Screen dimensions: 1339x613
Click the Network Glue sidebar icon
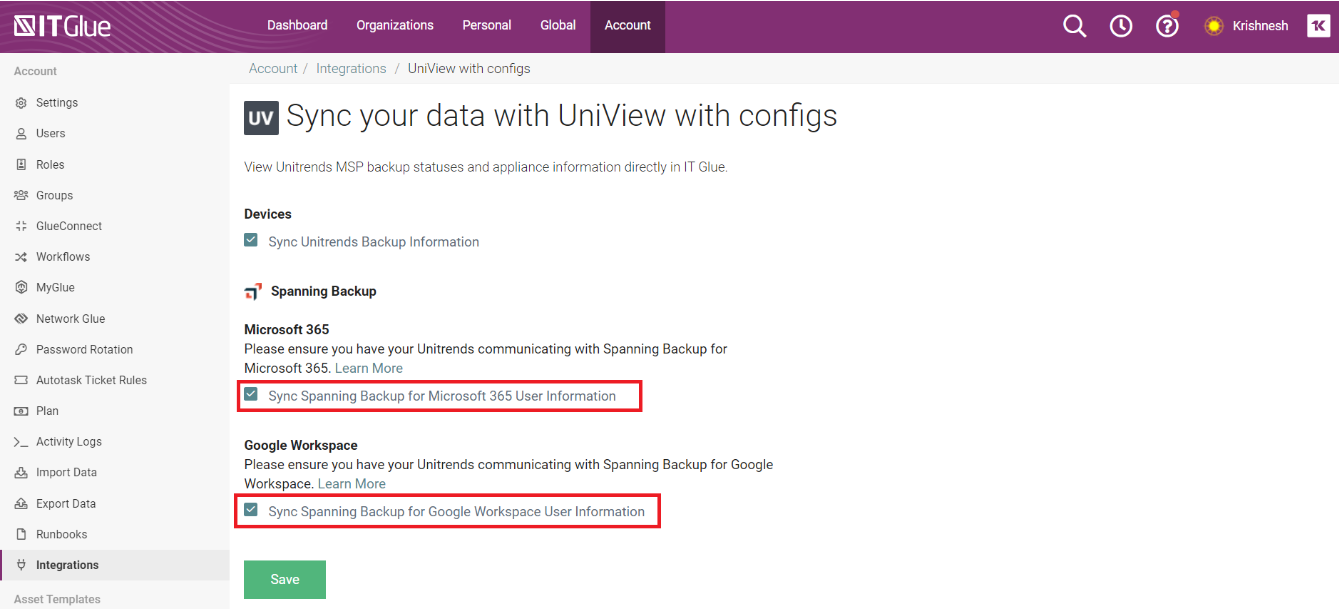point(21,319)
